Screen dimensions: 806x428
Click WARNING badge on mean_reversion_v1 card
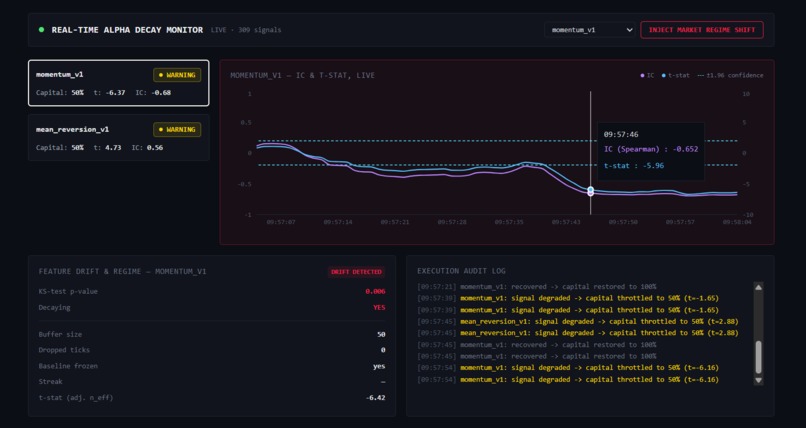[177, 129]
